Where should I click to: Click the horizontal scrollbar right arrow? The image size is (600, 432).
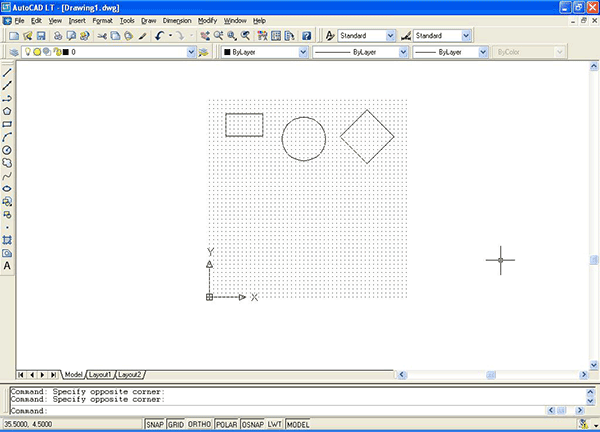[584, 375]
